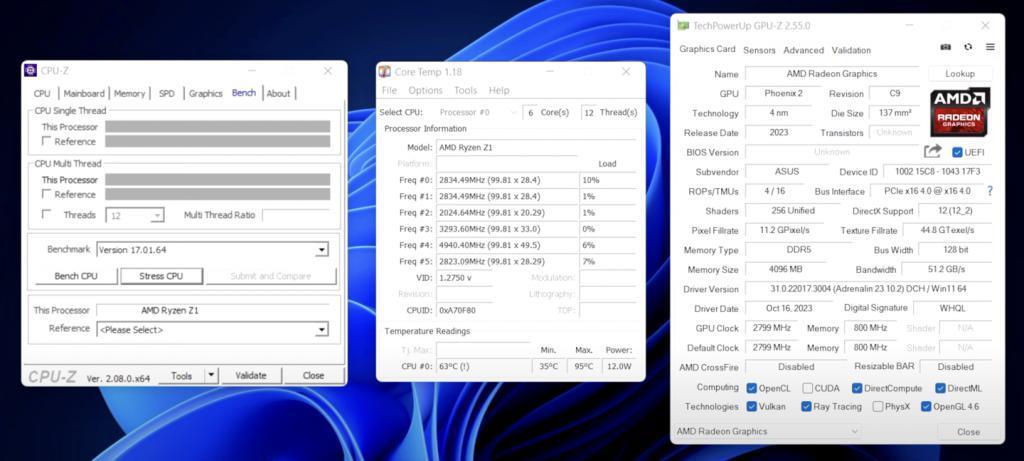Viewport: 1024px width, 461px height.
Task: Click the Validate button in CPU-Z
Action: [251, 375]
